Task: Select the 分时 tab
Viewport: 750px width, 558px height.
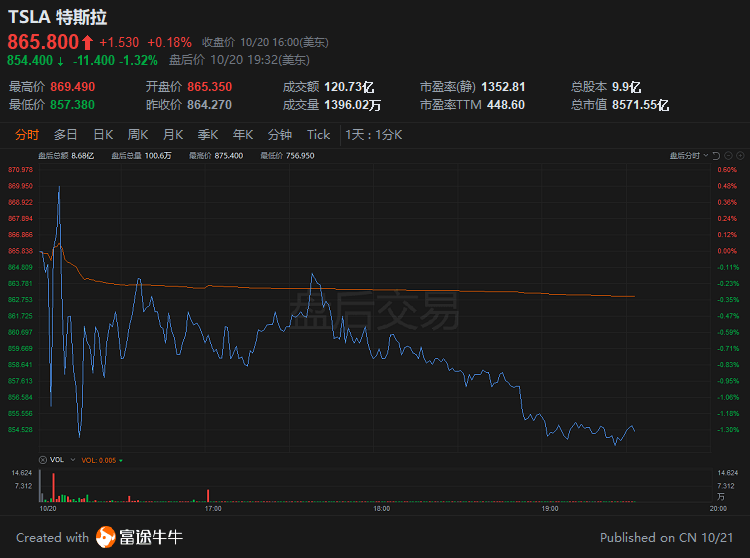Action: (x=27, y=135)
